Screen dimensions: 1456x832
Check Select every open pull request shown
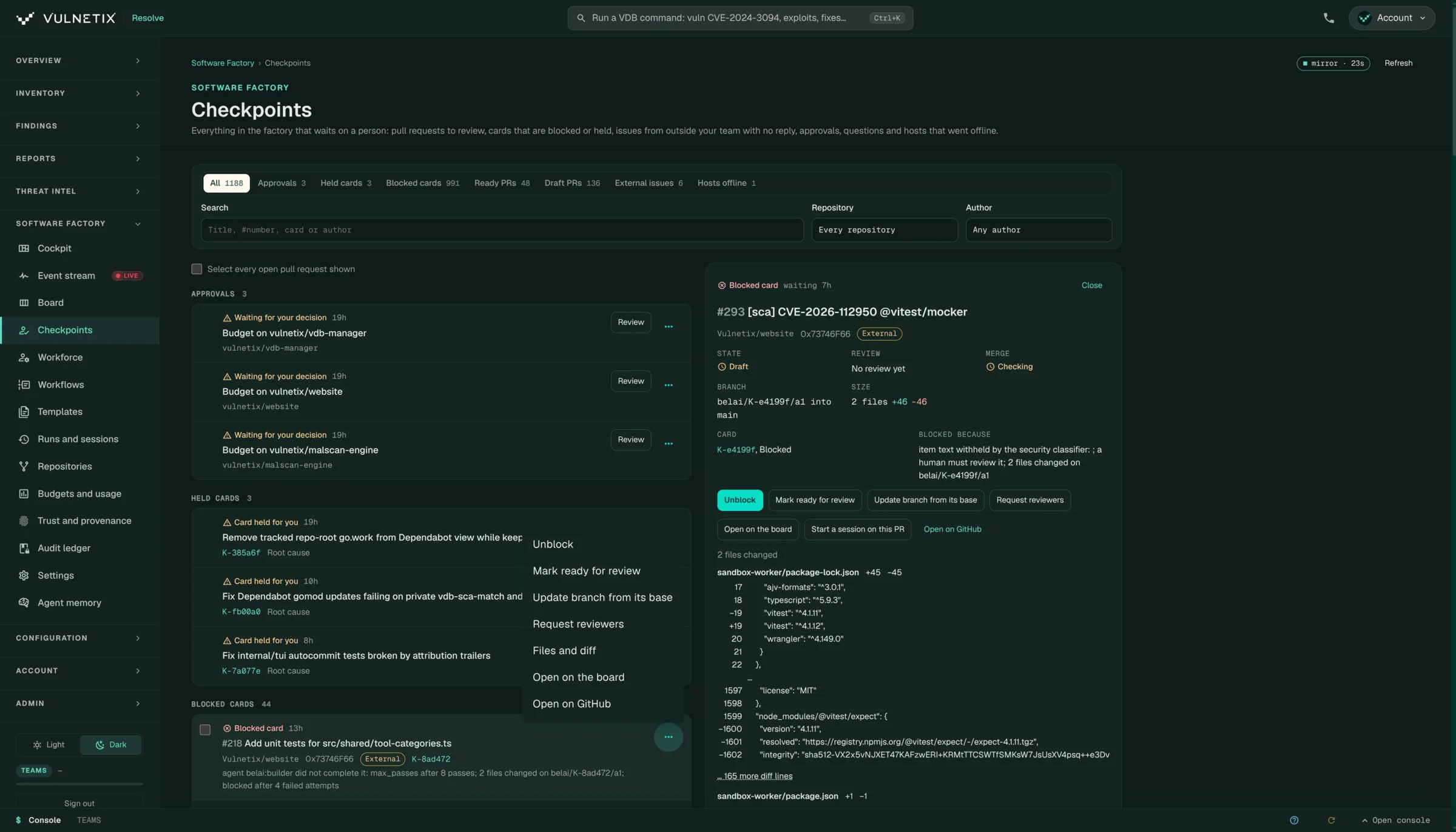(x=197, y=269)
